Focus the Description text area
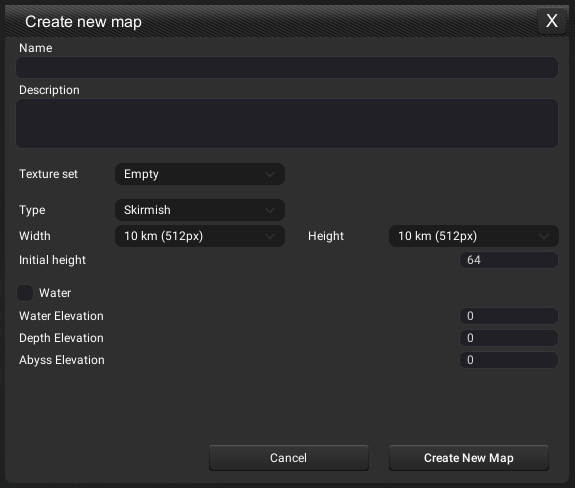The width and height of the screenshot is (575, 488). [287, 123]
